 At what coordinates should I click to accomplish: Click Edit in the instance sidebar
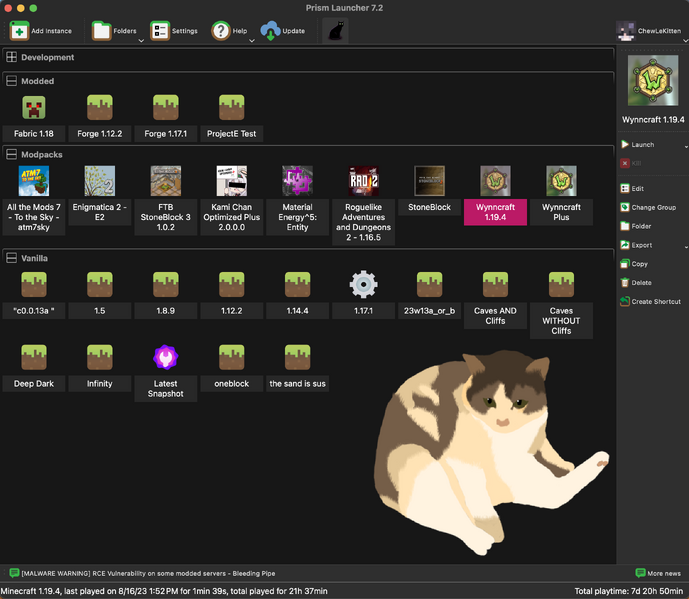coord(638,188)
